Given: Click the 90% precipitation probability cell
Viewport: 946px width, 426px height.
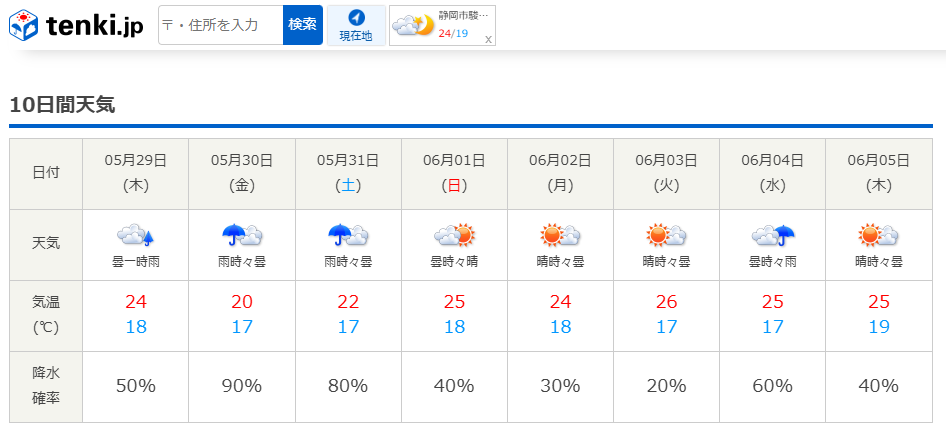Looking at the screenshot, I should [x=242, y=386].
